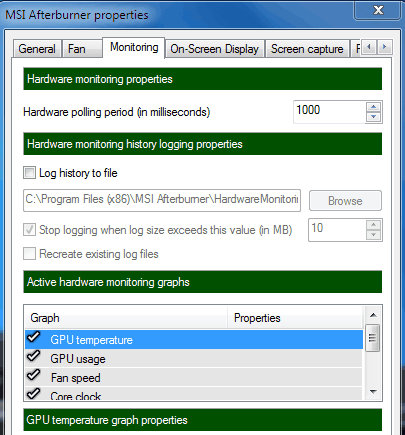Open the Fan tab
405x435 pixels.
[82, 49]
